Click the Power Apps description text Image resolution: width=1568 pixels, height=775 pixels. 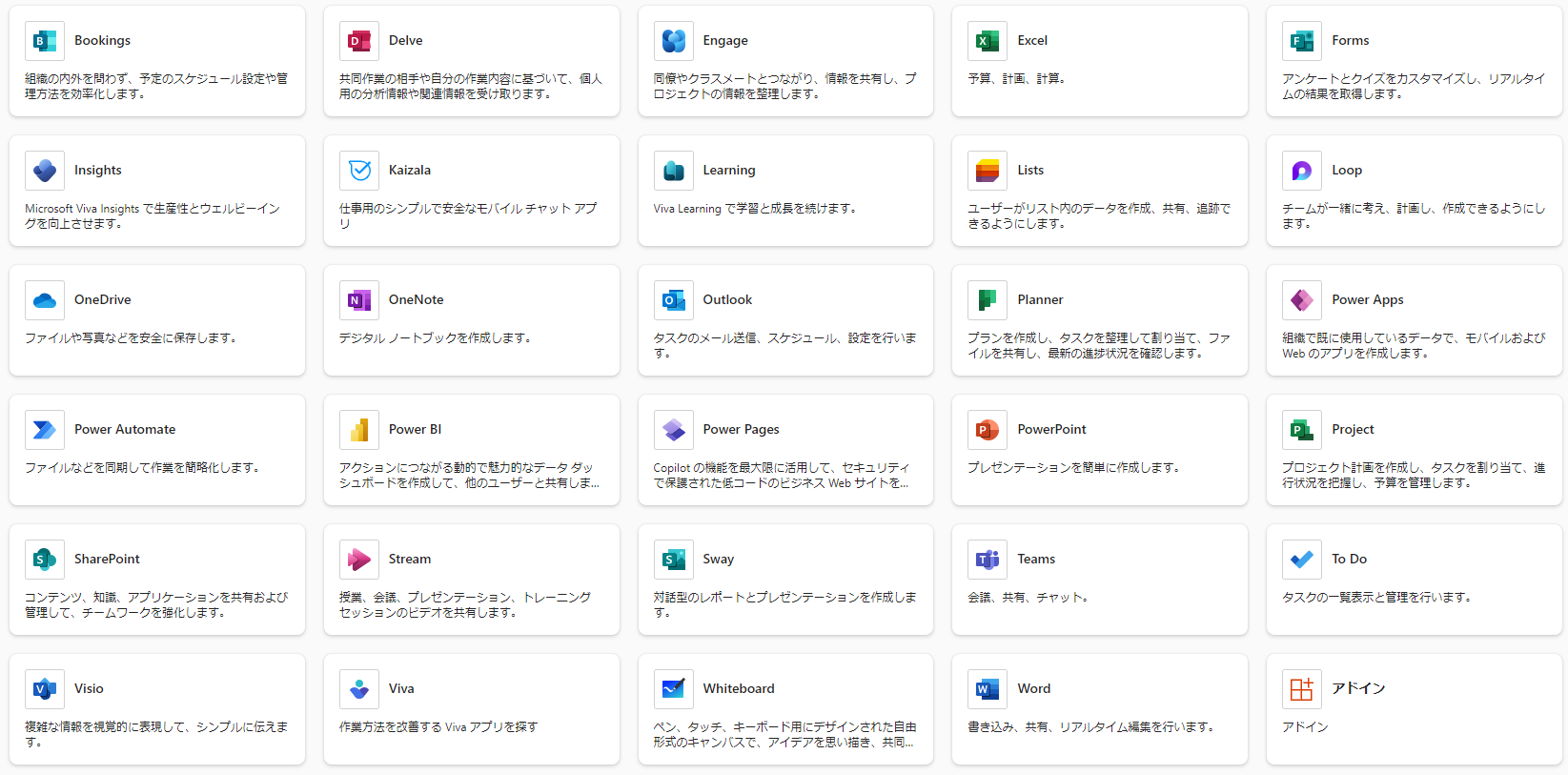[x=1414, y=345]
